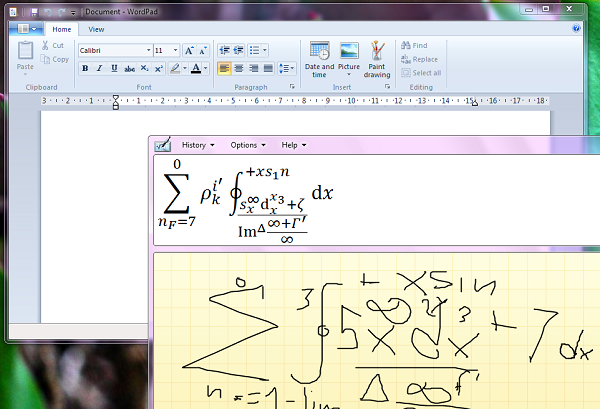Toggle Italic formatting

[99, 68]
